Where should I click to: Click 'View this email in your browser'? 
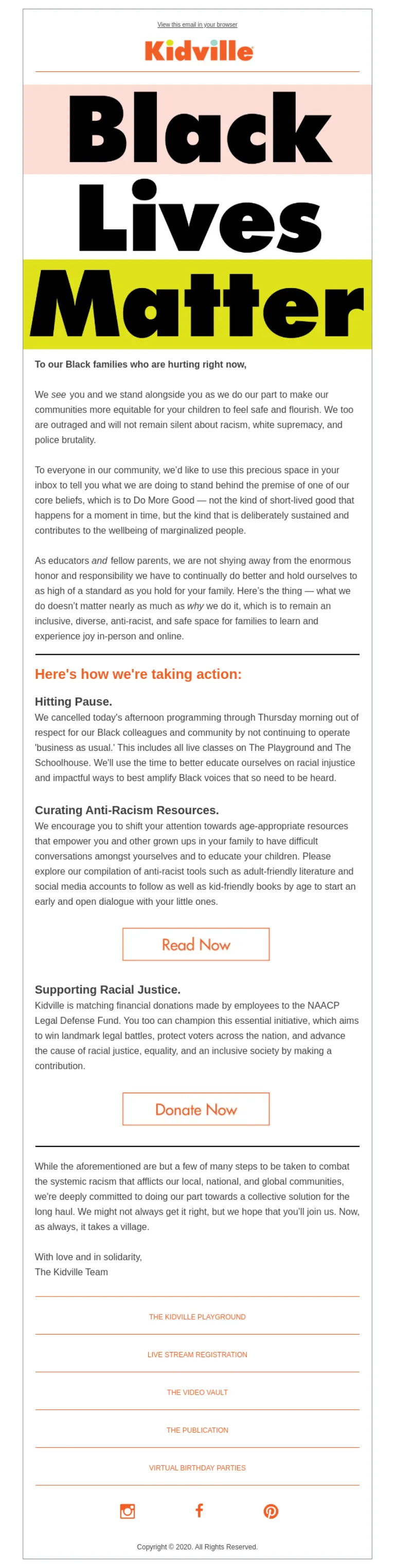point(197,25)
